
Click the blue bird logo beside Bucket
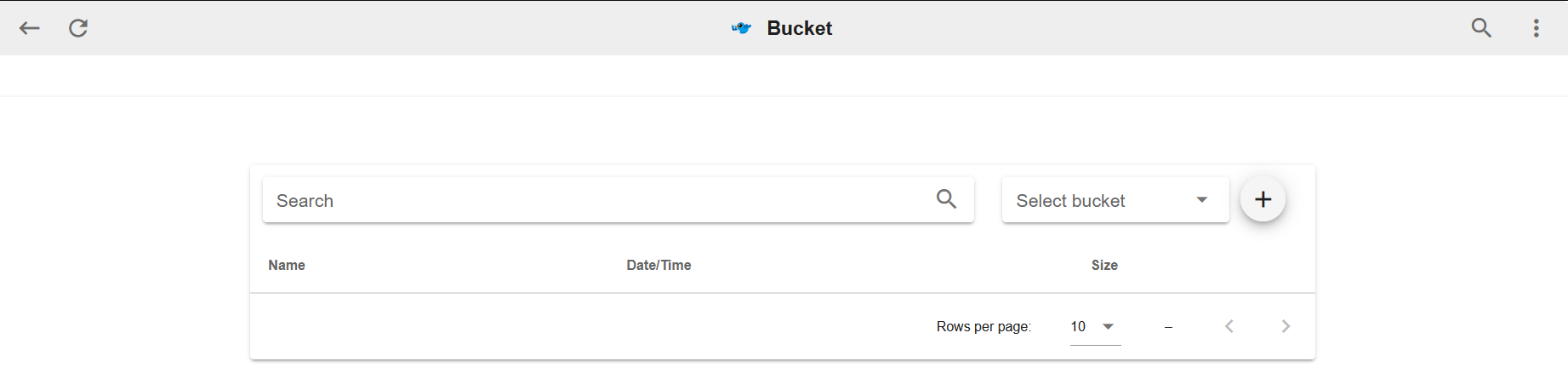point(742,28)
